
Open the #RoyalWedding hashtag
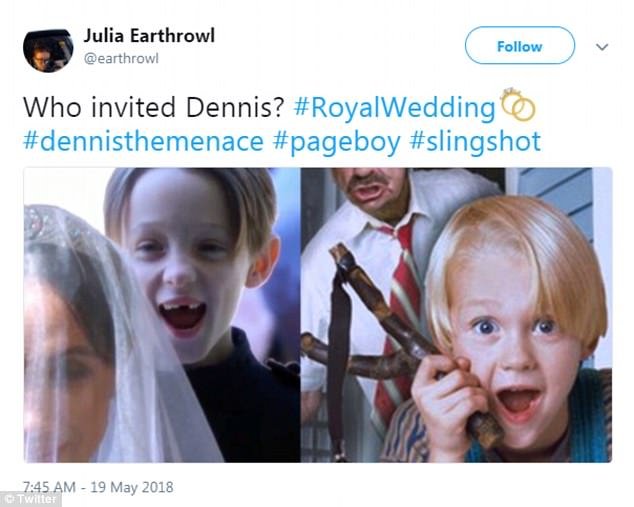(396, 107)
